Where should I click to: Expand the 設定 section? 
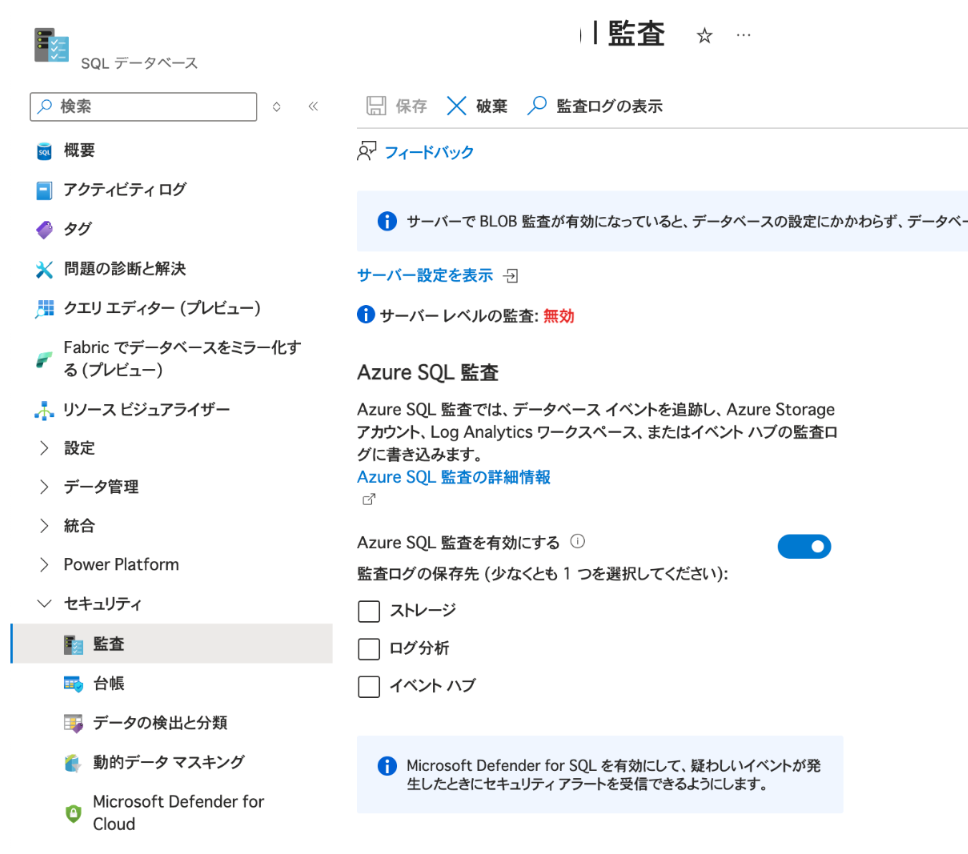(44, 448)
